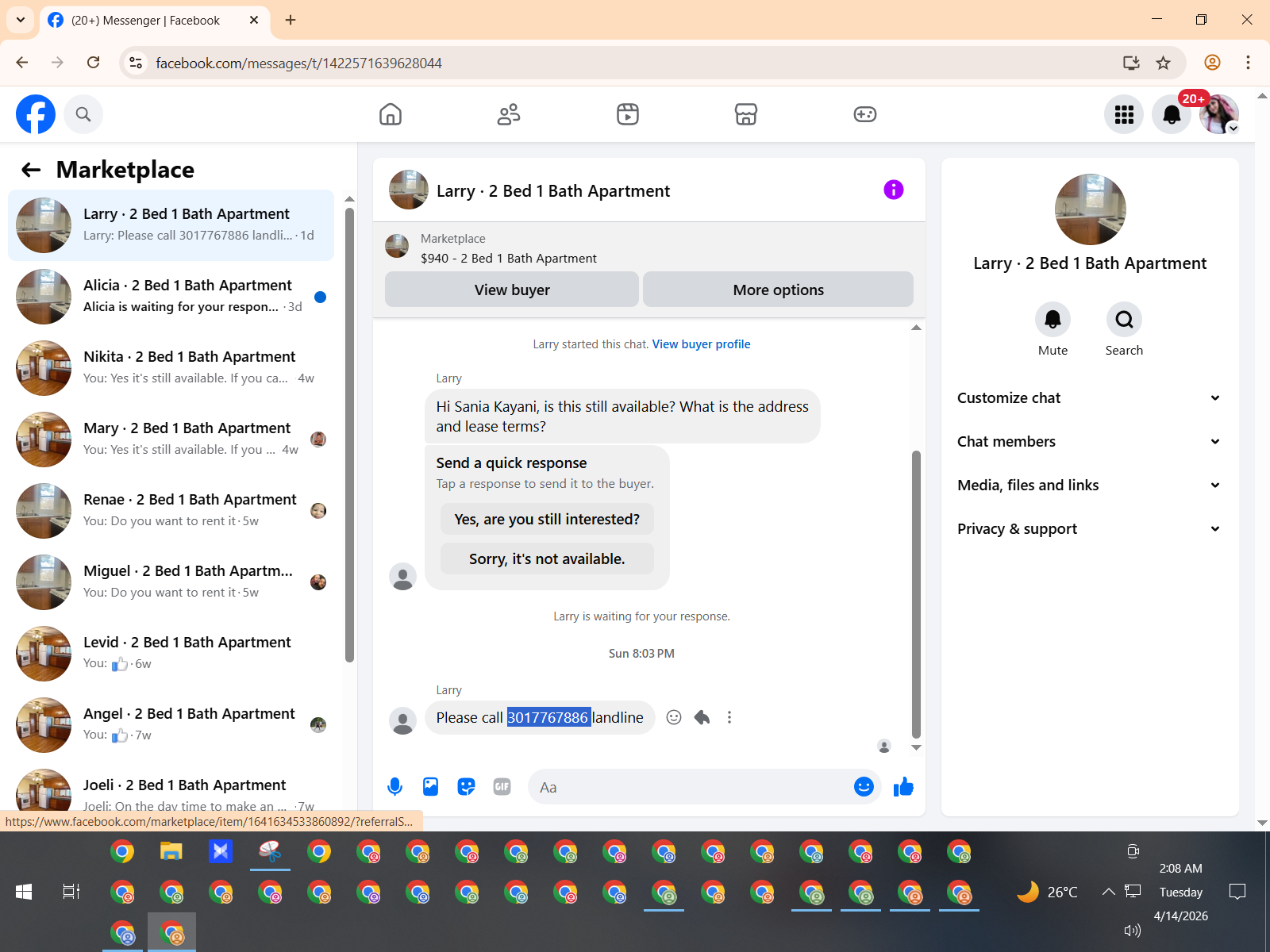Open the Gaming controller icon

tap(865, 114)
